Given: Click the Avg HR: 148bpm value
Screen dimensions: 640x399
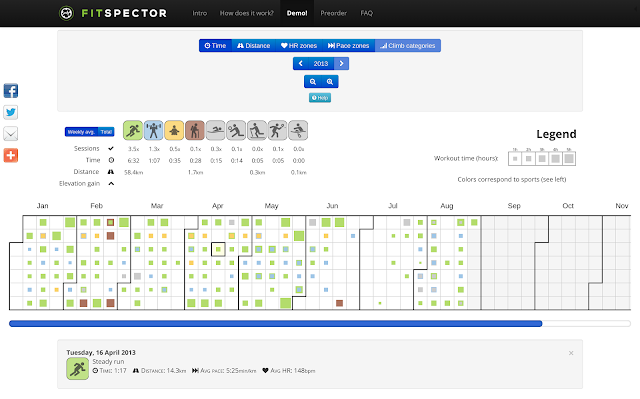Looking at the screenshot, I should 289,370.
